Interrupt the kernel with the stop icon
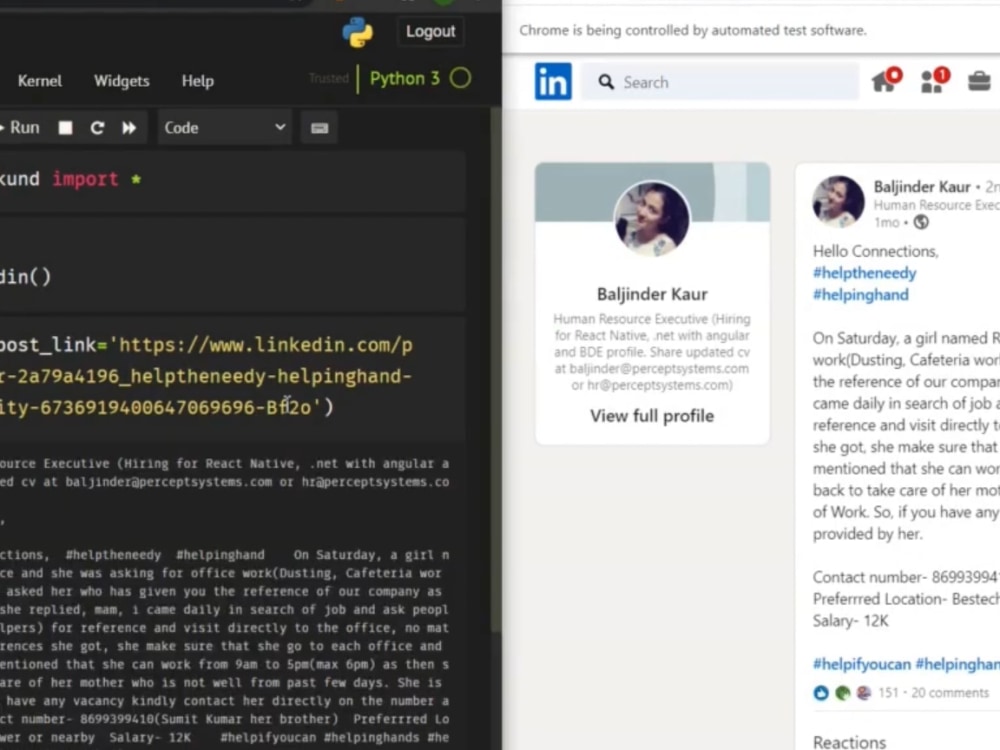Screen dimensions: 1000x750 [63, 127]
